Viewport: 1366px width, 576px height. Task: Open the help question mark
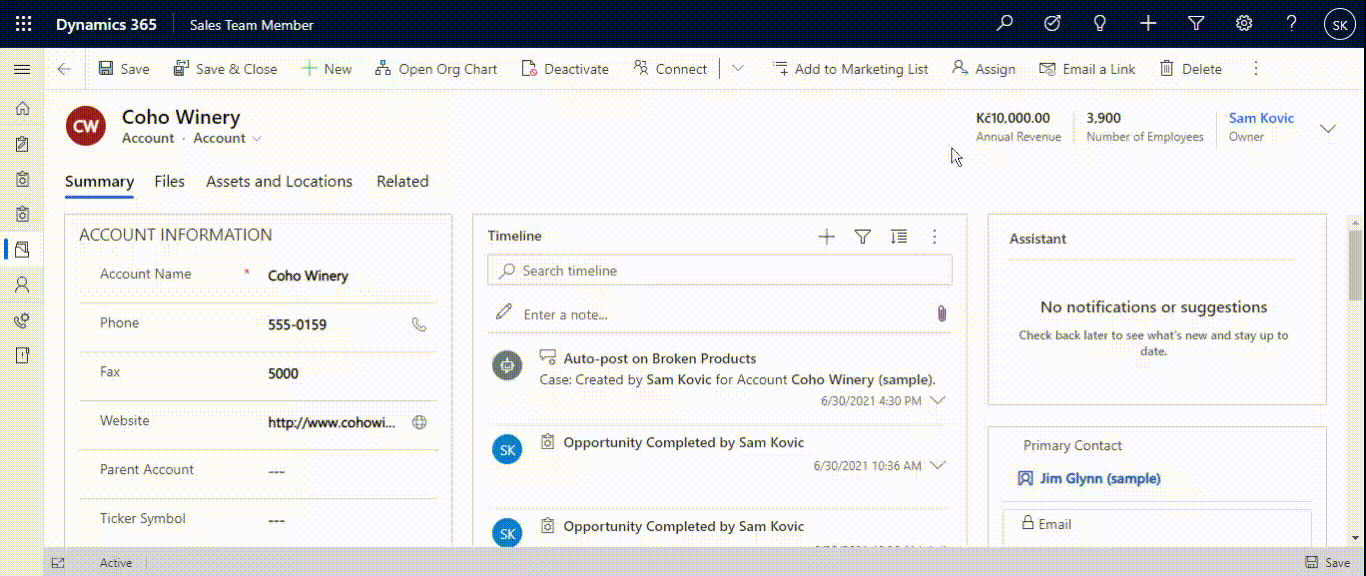pos(1292,24)
